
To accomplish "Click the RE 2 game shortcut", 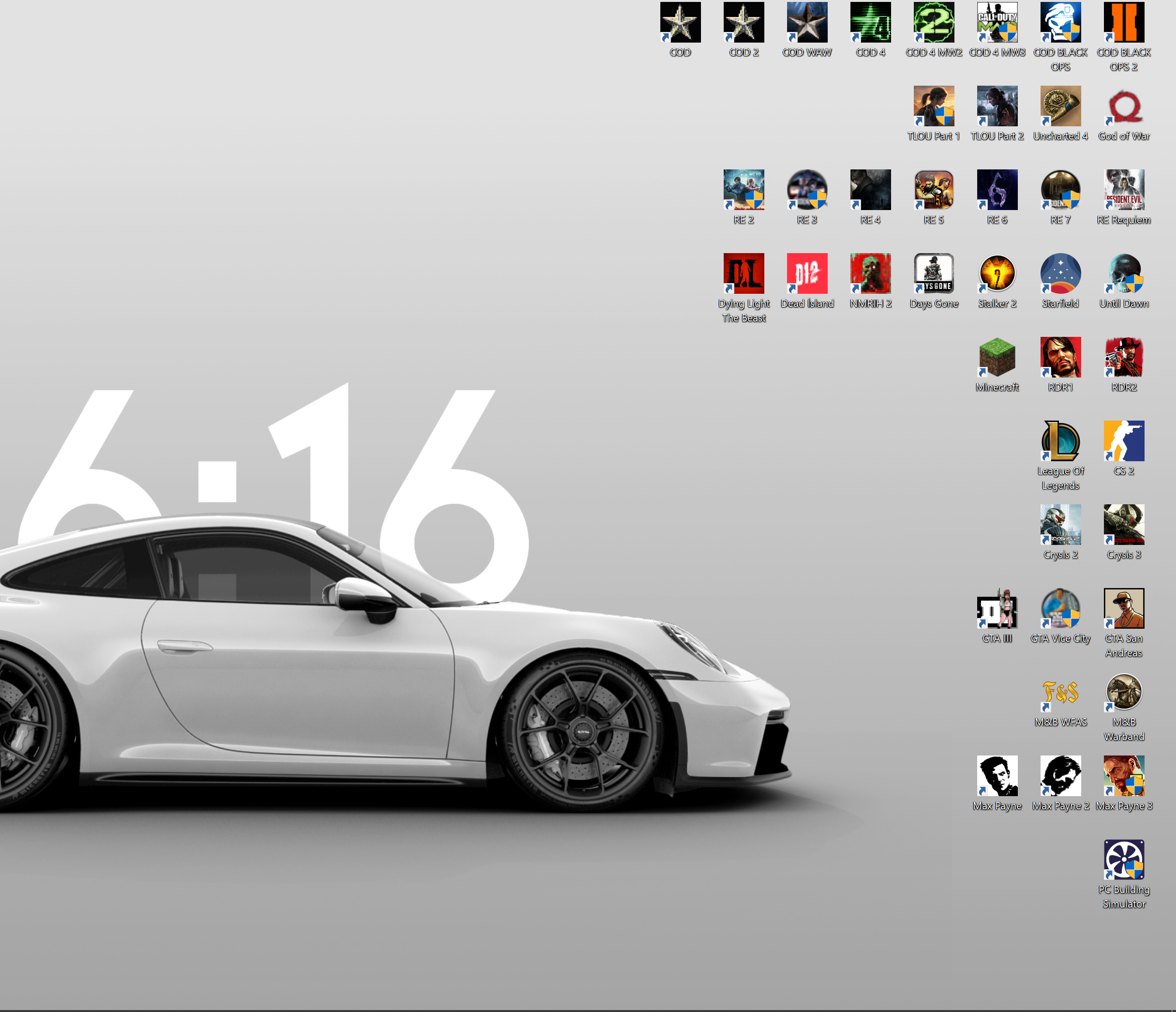I will pyautogui.click(x=744, y=190).
